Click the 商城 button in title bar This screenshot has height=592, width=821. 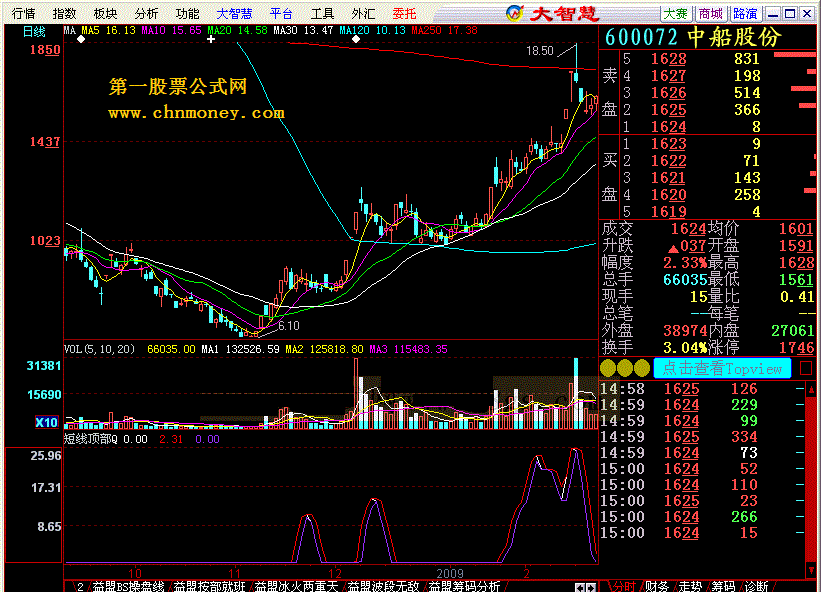pyautogui.click(x=711, y=14)
